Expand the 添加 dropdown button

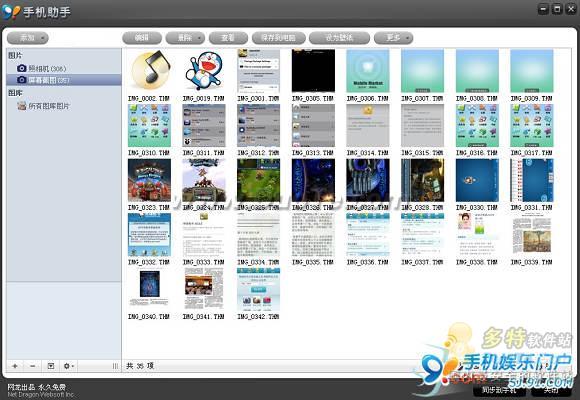pyautogui.click(x=28, y=38)
